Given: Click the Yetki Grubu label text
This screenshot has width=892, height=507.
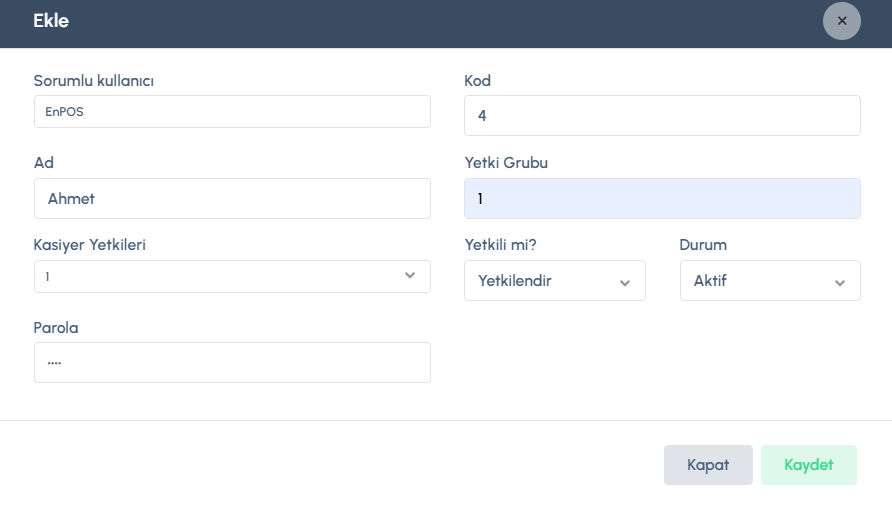Looking at the screenshot, I should click(x=506, y=162).
